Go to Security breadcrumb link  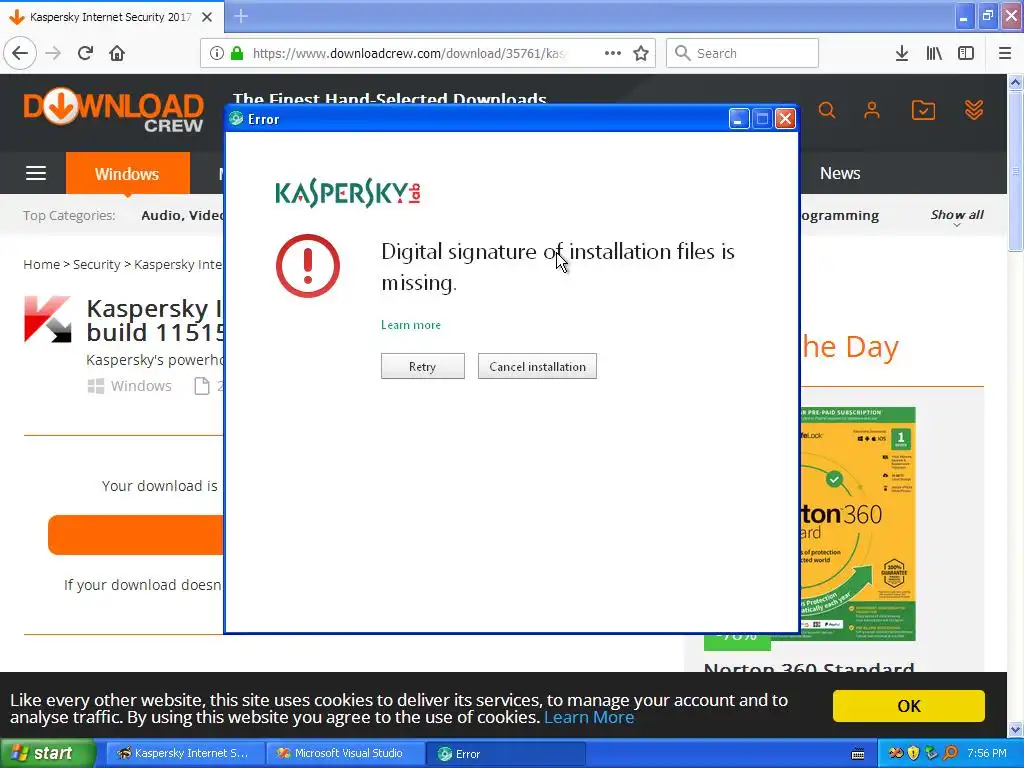pyautogui.click(x=97, y=264)
